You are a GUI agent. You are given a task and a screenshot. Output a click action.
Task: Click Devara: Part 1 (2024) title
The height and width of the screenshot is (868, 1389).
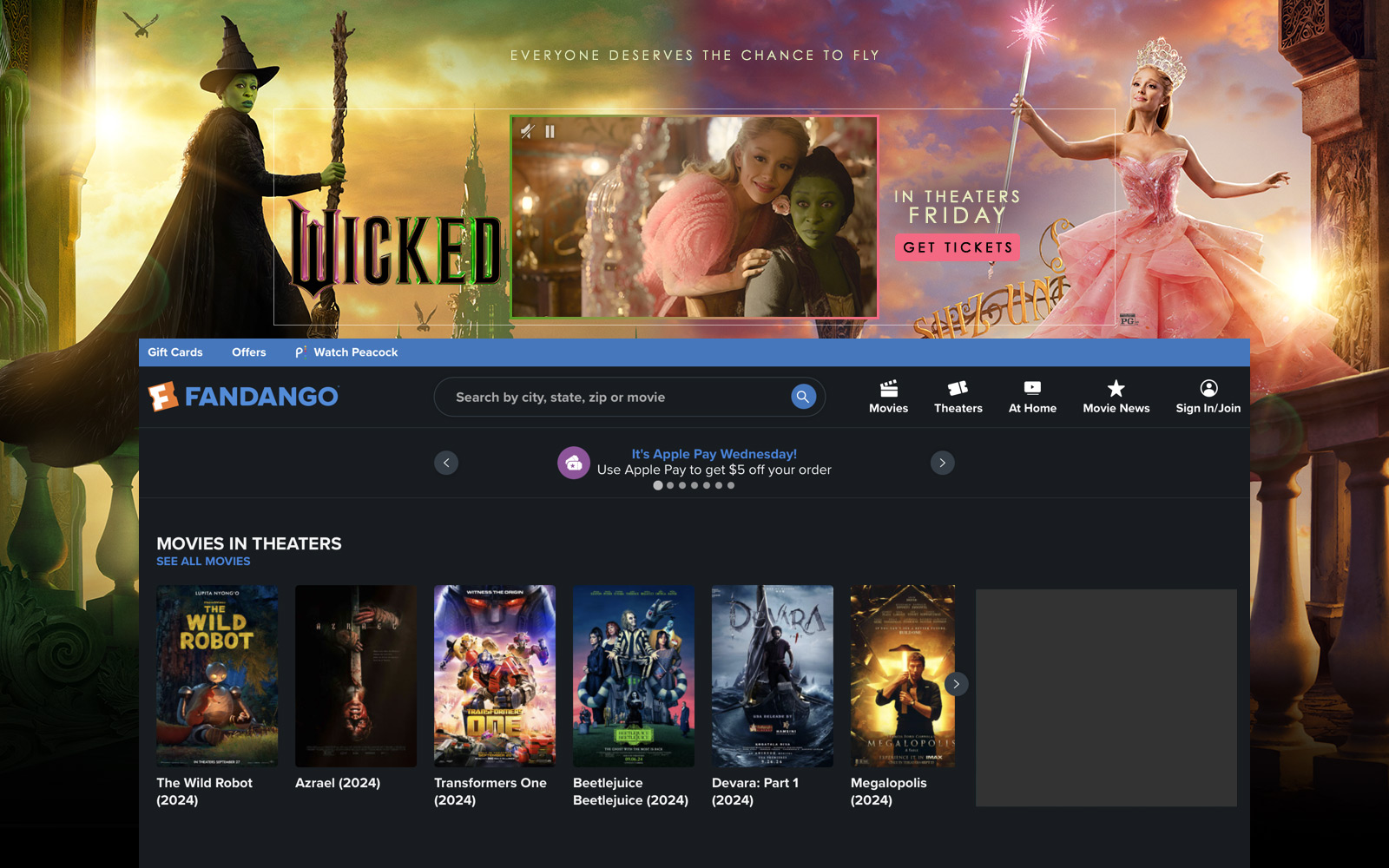(755, 792)
